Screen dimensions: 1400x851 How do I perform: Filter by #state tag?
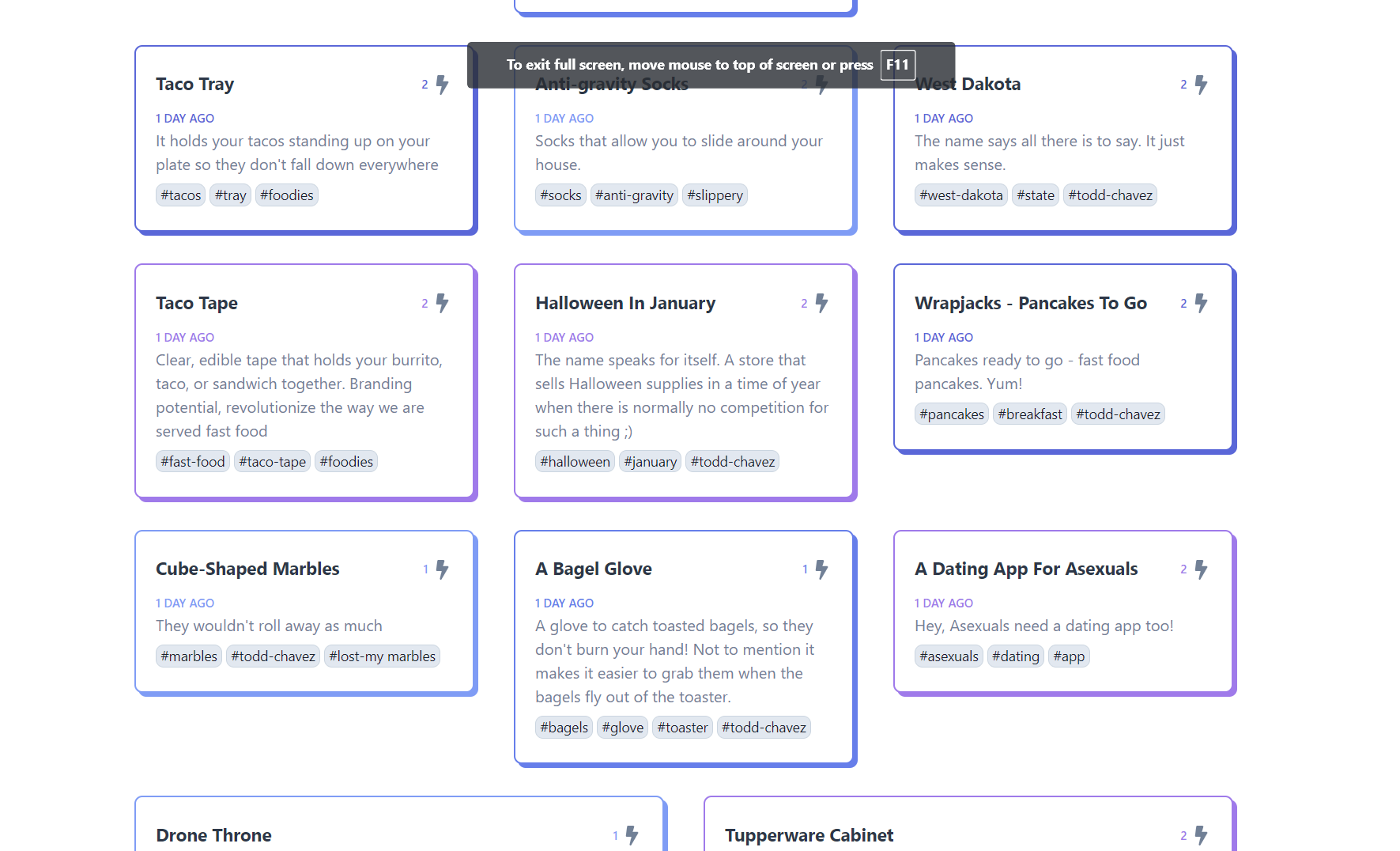[x=1036, y=195]
